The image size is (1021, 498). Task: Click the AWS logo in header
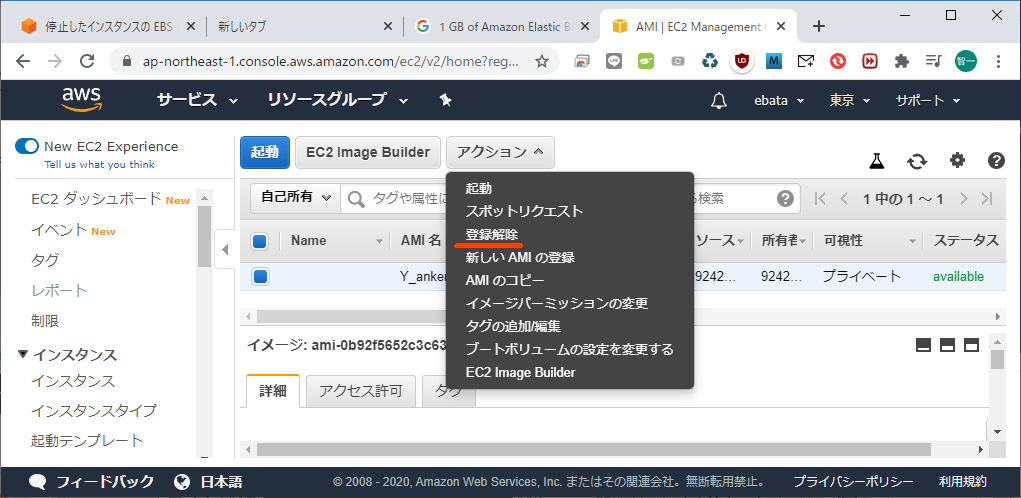[81, 99]
